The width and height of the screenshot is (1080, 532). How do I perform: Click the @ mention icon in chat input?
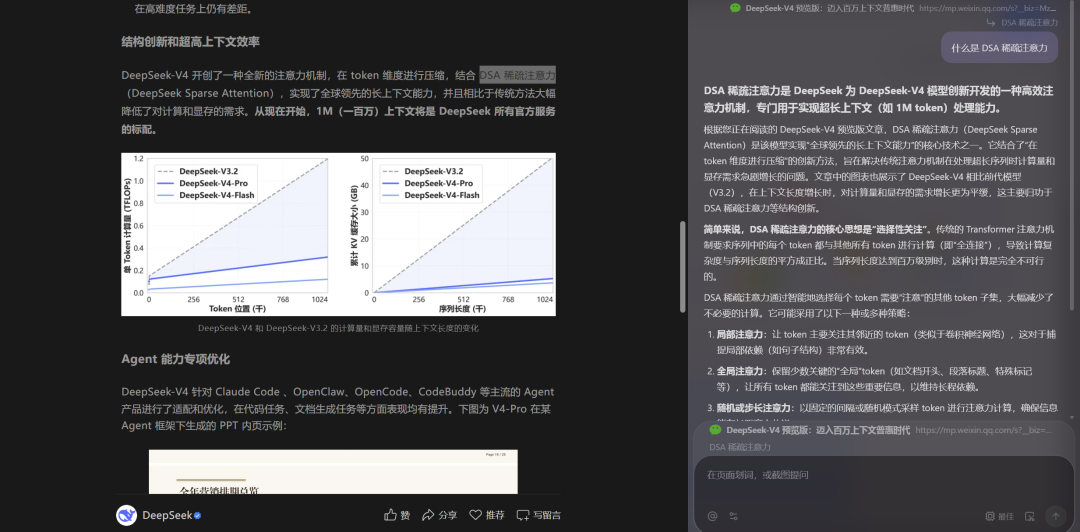pos(712,515)
